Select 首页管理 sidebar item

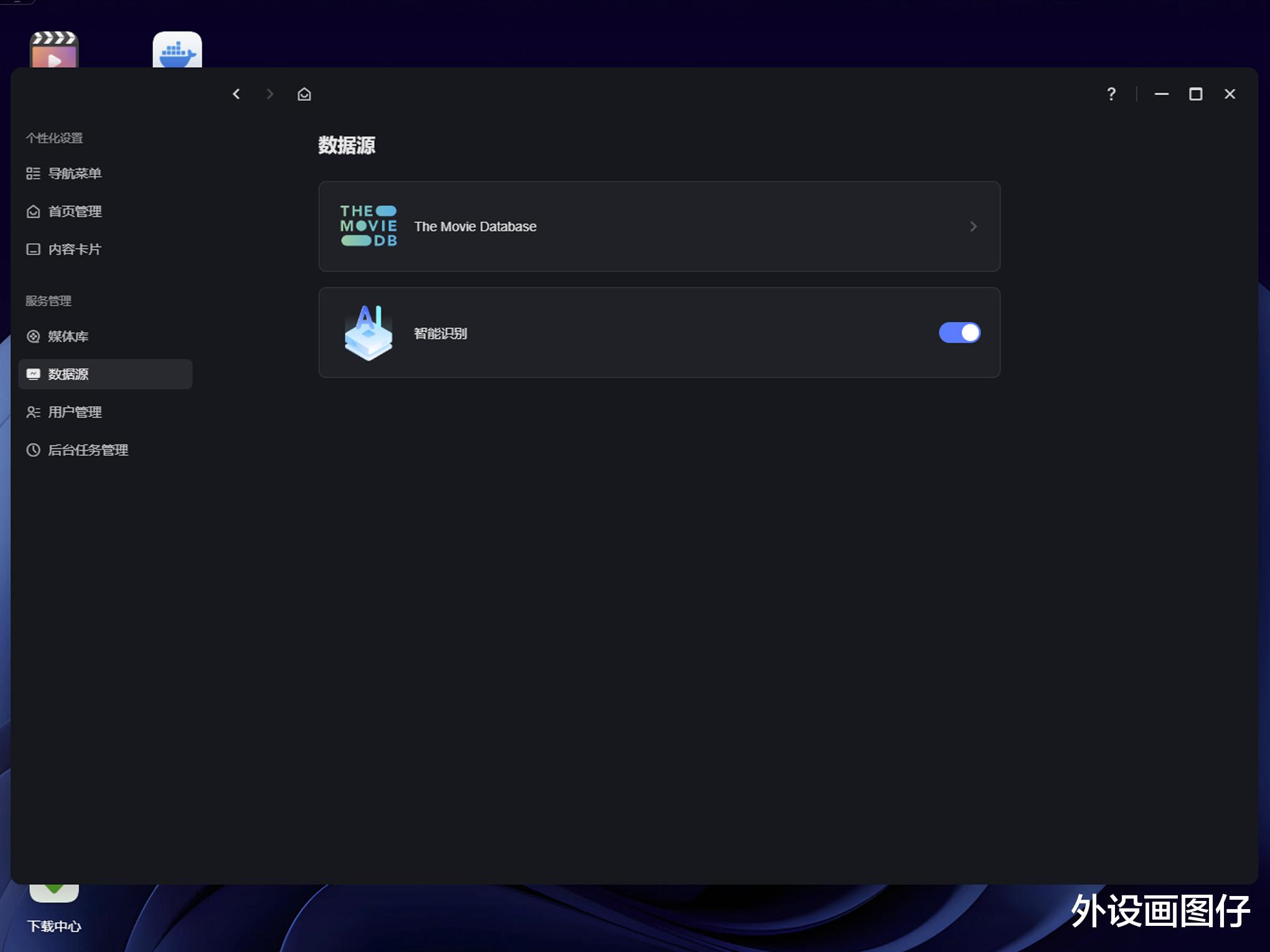click(75, 212)
